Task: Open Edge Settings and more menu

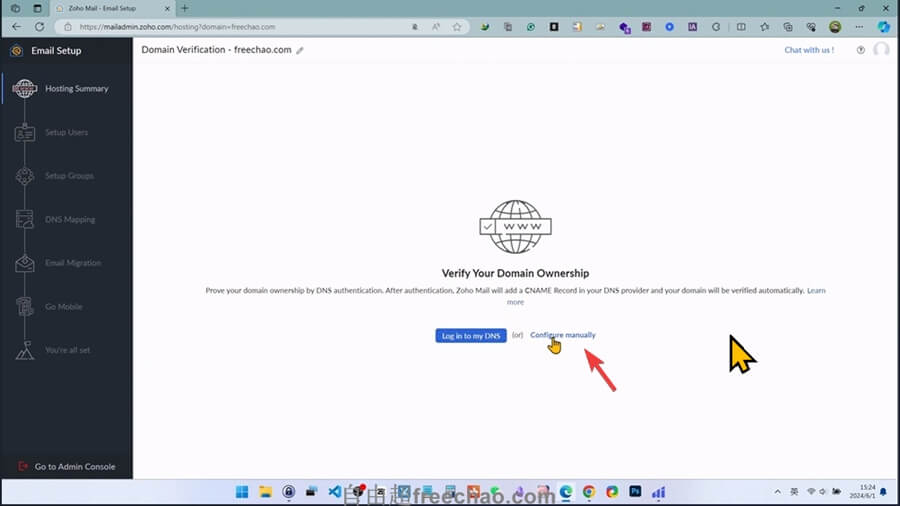Action: click(x=859, y=27)
